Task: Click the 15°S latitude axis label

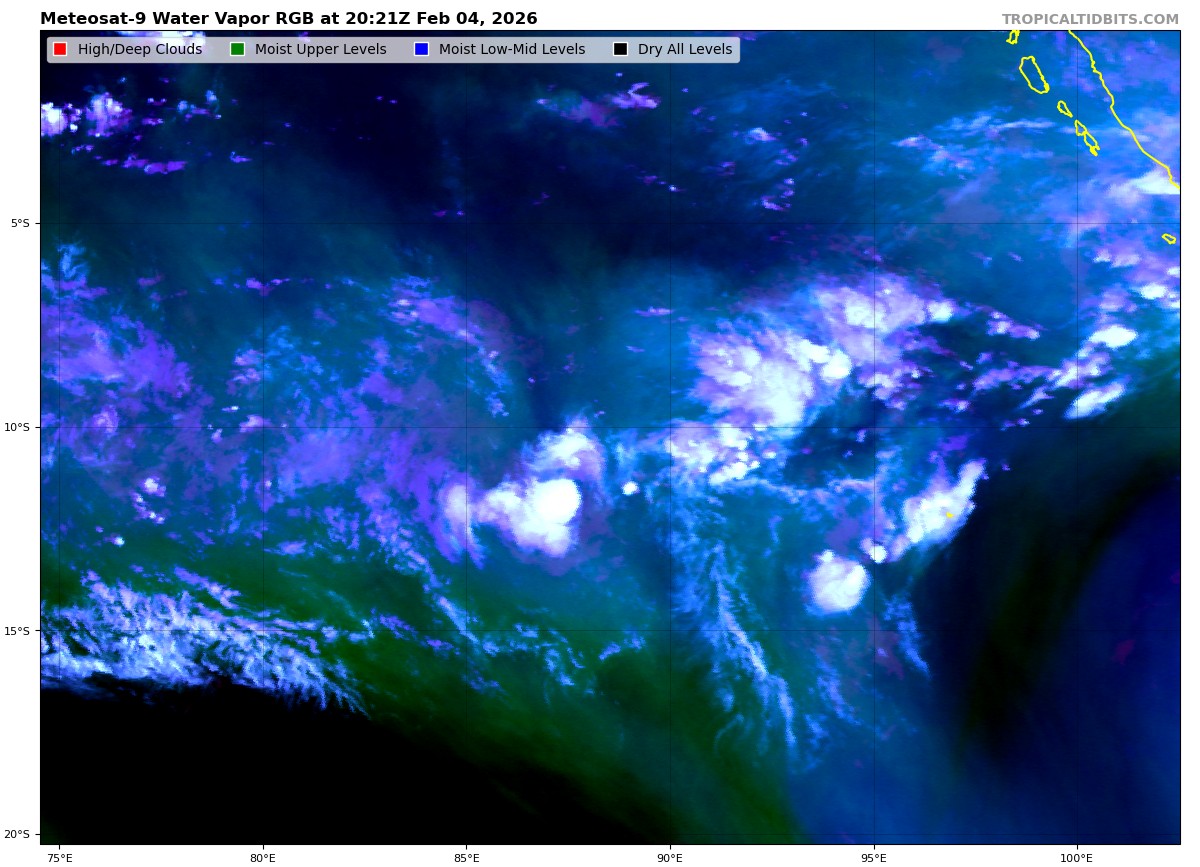Action: [x=18, y=631]
